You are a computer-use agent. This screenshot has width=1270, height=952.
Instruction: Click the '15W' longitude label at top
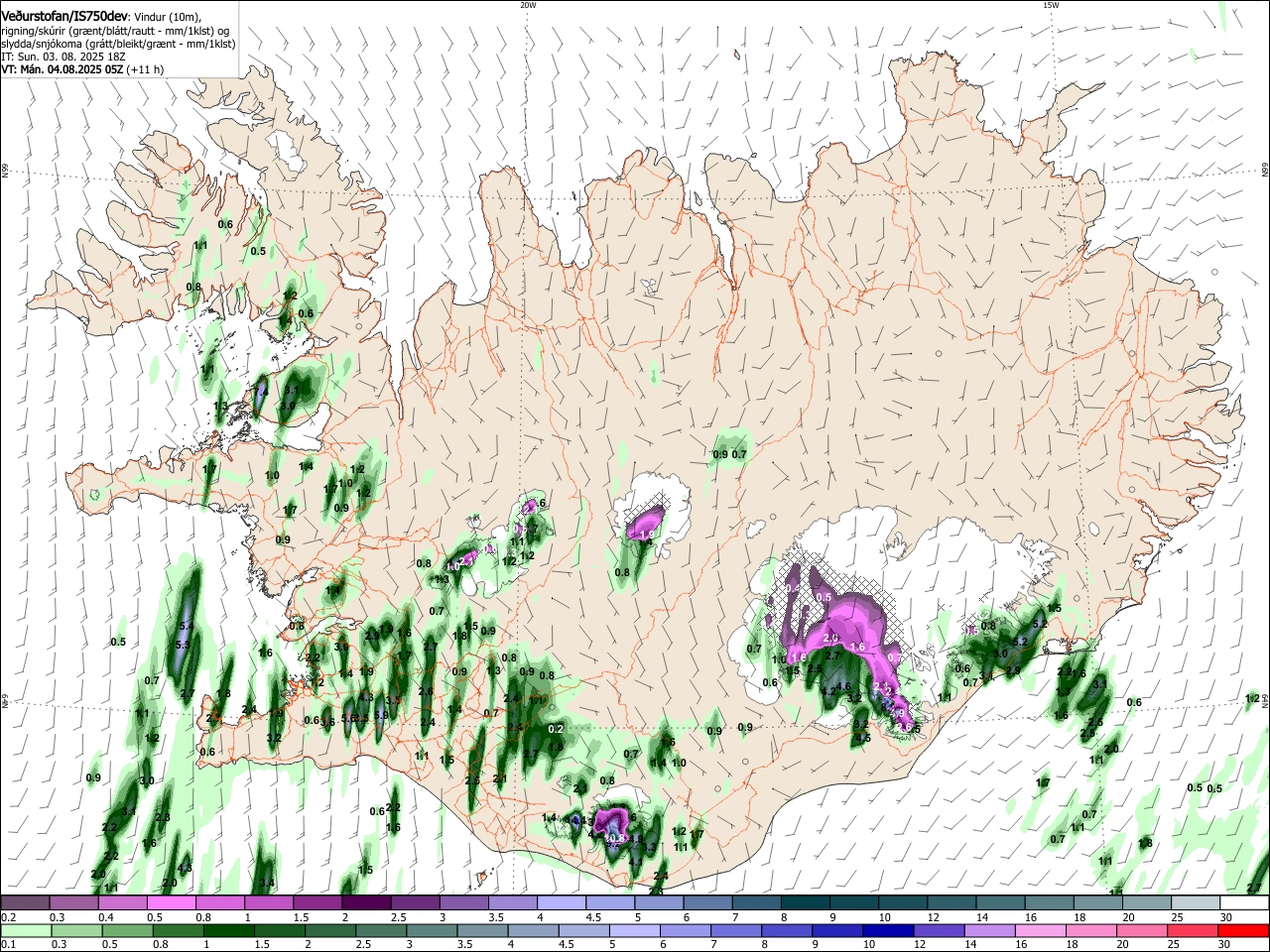[x=1051, y=5]
